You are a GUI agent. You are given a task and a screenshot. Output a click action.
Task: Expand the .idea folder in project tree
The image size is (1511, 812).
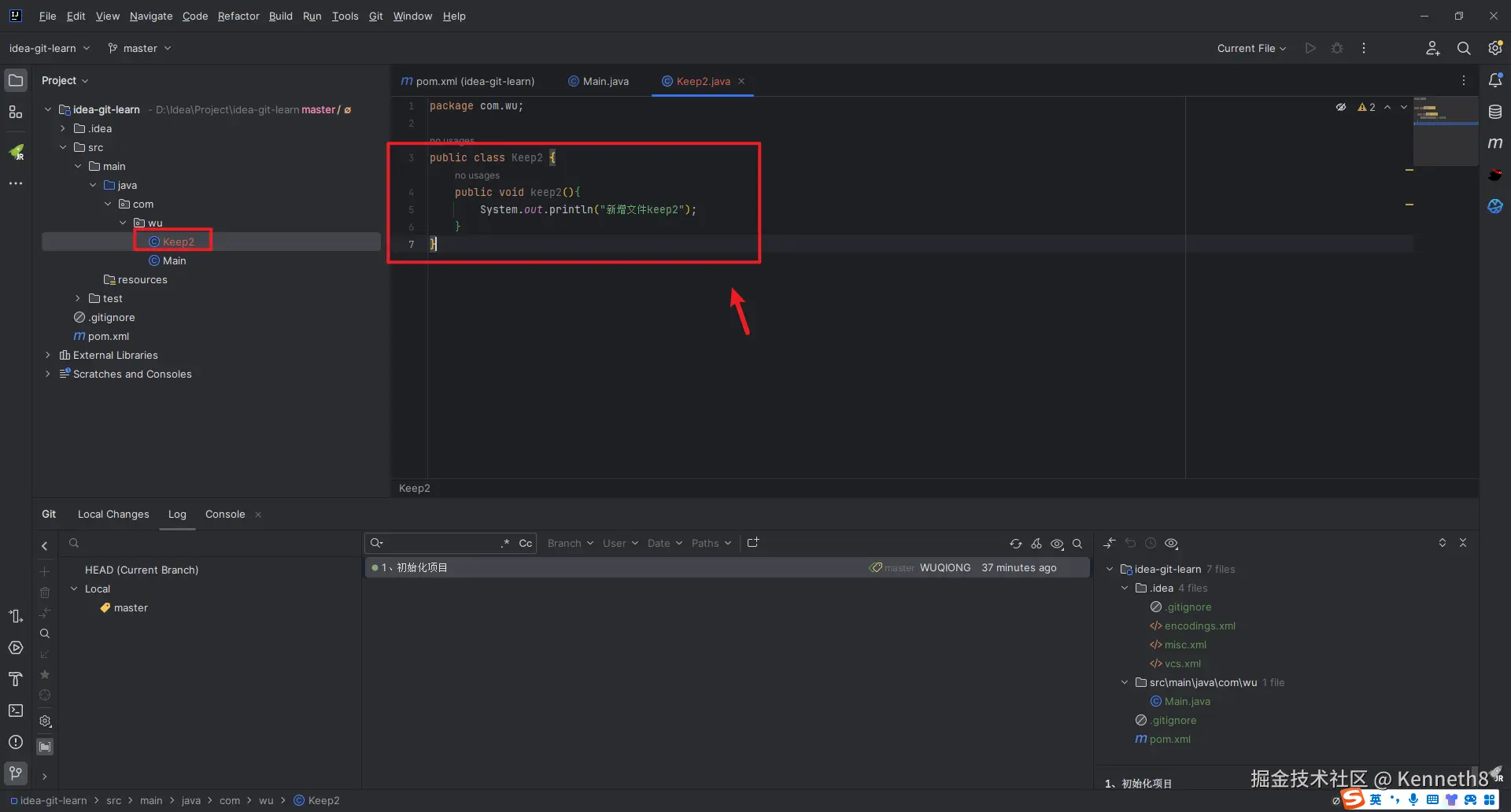point(63,128)
